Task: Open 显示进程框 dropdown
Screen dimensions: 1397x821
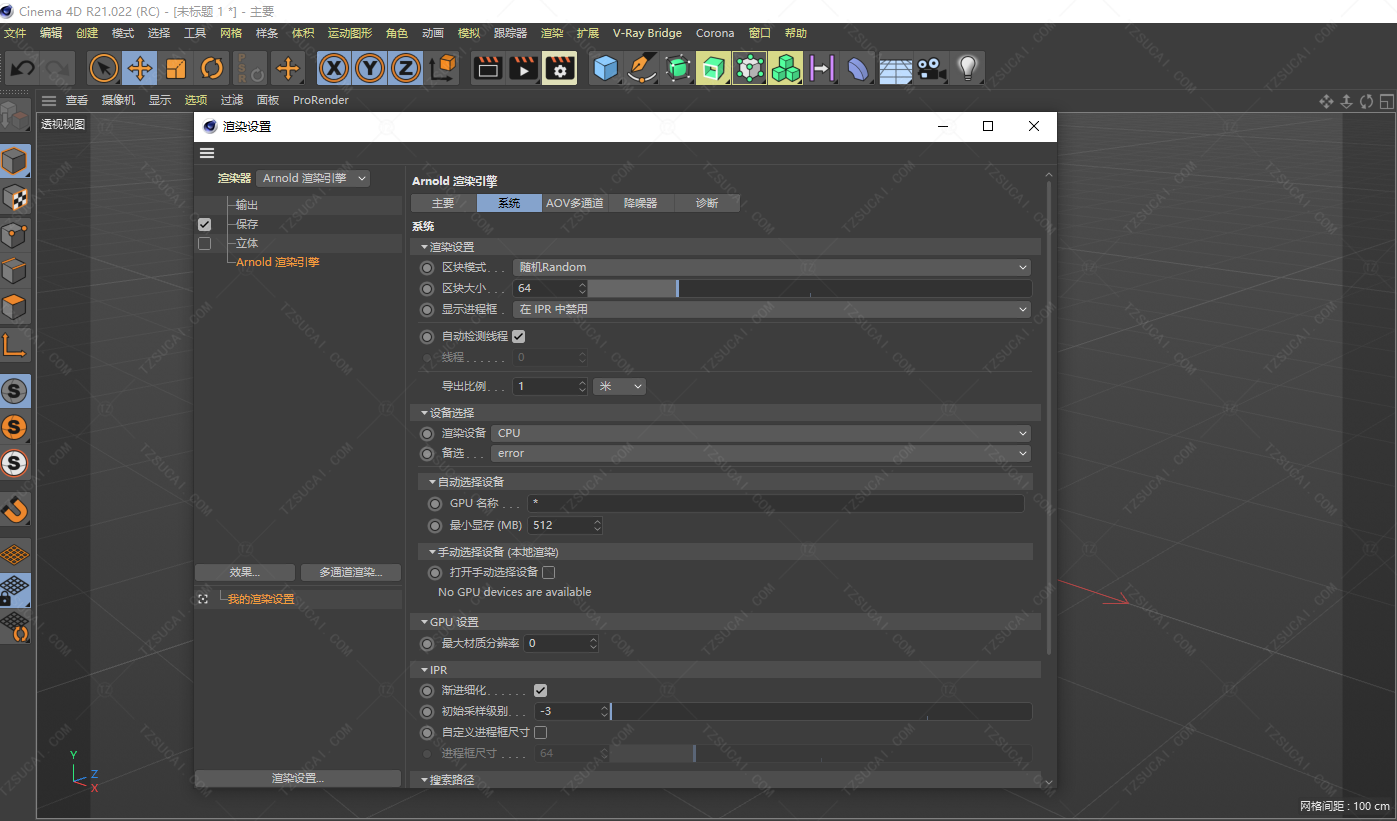Action: tap(772, 309)
